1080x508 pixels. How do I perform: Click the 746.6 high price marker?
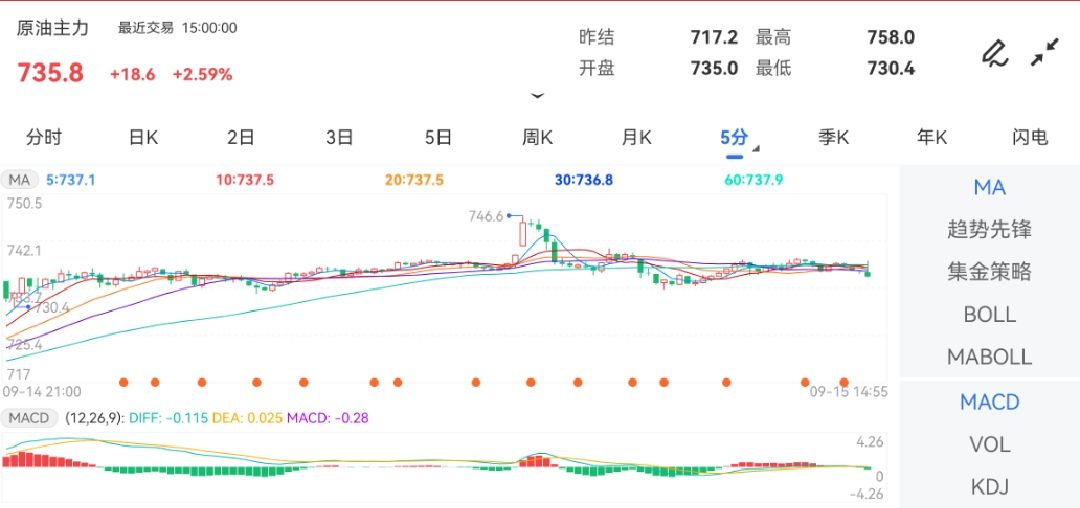pyautogui.click(x=486, y=216)
